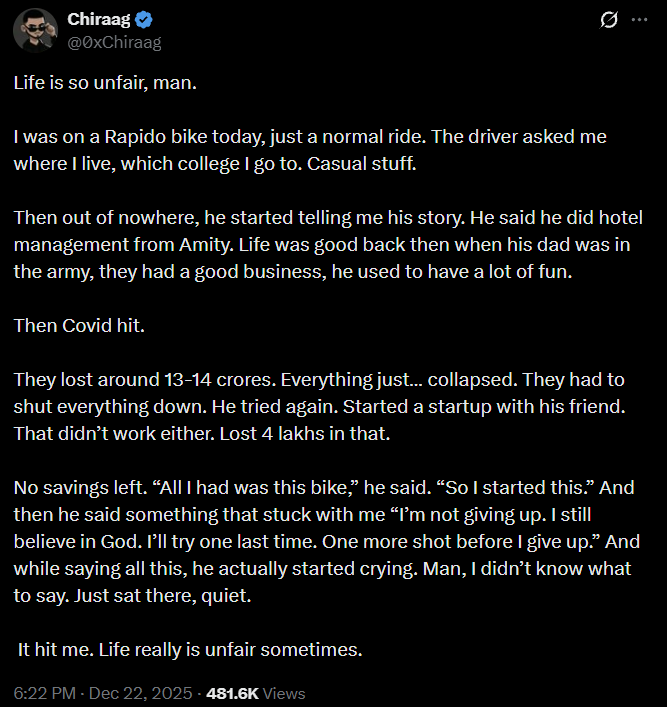Click the blue verified badge
This screenshot has height=707, width=667.
[x=142, y=20]
